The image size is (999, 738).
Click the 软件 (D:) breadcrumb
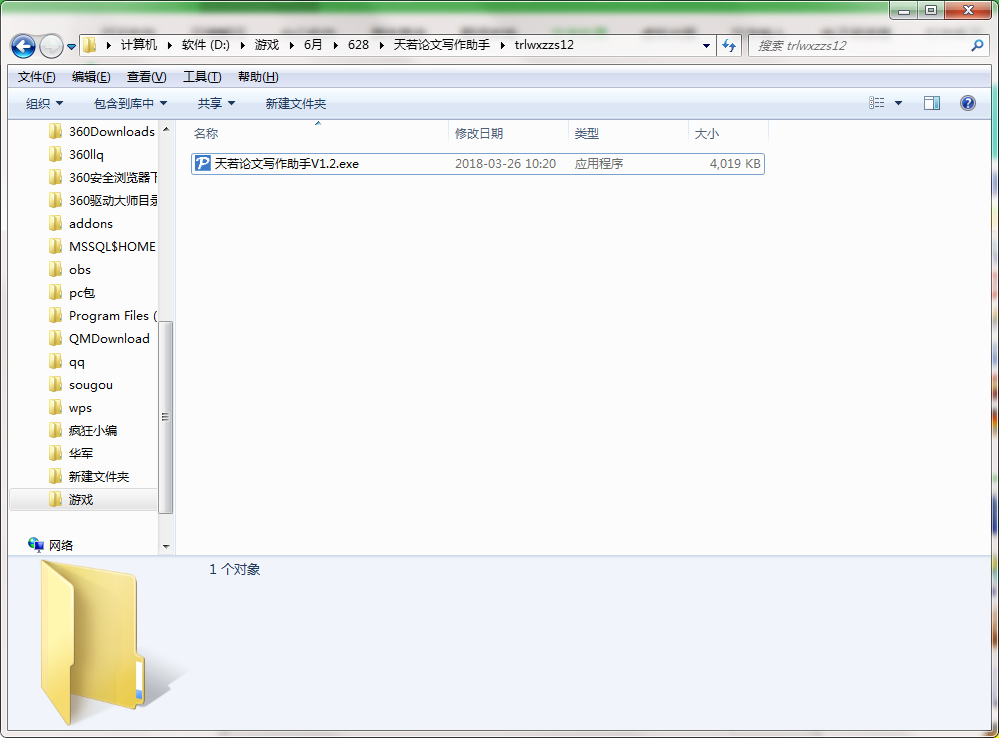(x=206, y=45)
